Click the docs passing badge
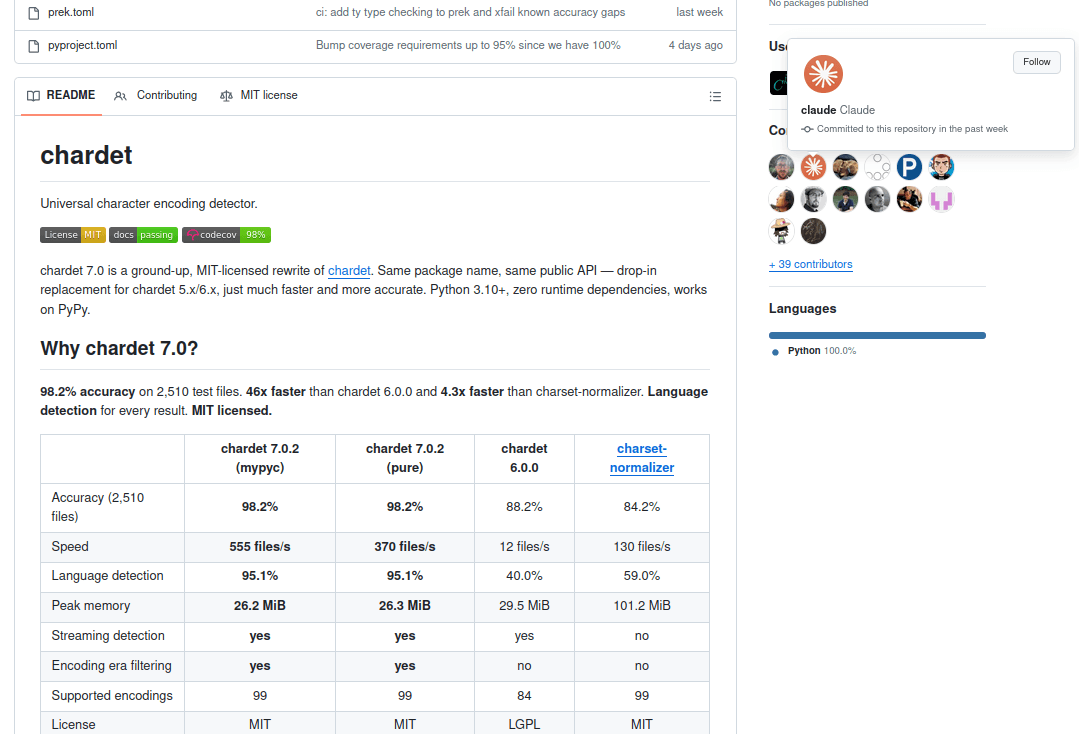1079x734 pixels. point(143,235)
